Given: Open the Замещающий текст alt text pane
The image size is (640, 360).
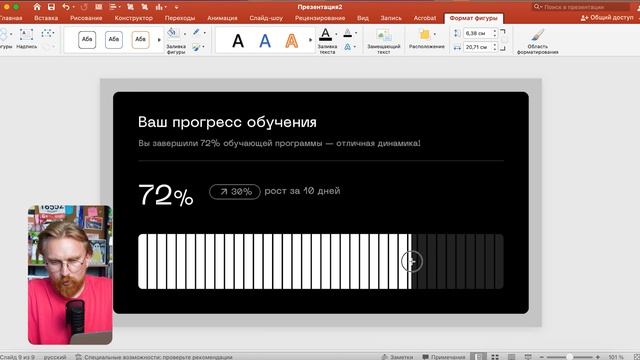Looking at the screenshot, I should 384,41.
